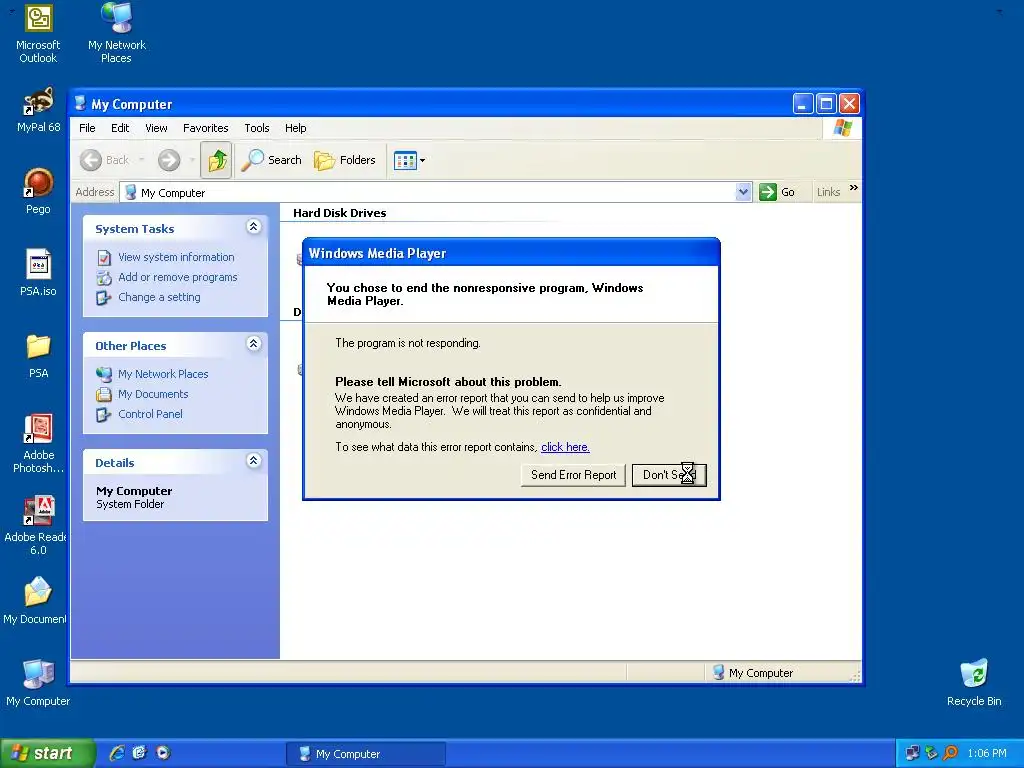Click the Windows Media Player dialog title bar
Viewport: 1024px width, 768px height.
click(x=511, y=253)
